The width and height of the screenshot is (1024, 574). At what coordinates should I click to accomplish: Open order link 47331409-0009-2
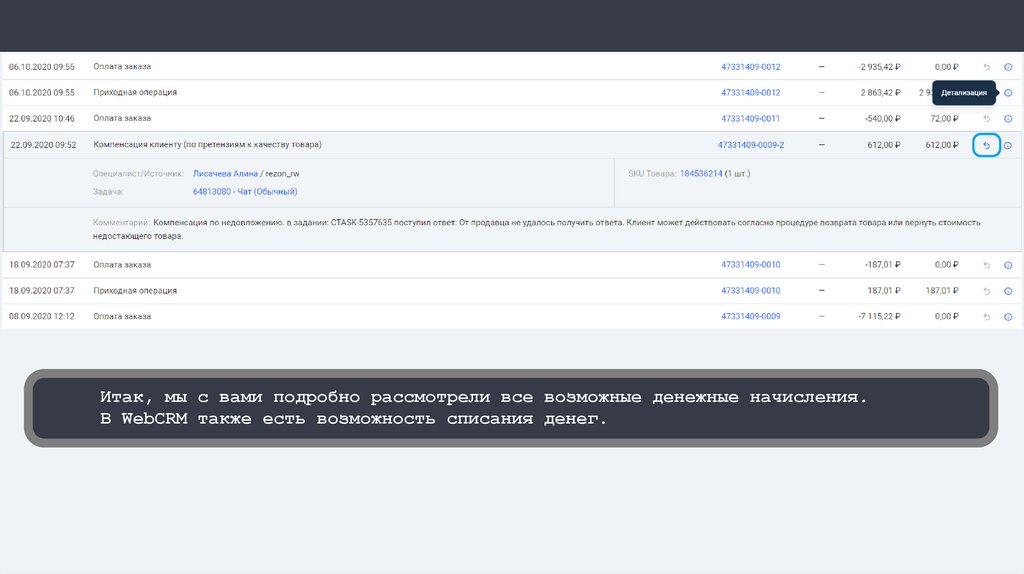click(x=751, y=145)
